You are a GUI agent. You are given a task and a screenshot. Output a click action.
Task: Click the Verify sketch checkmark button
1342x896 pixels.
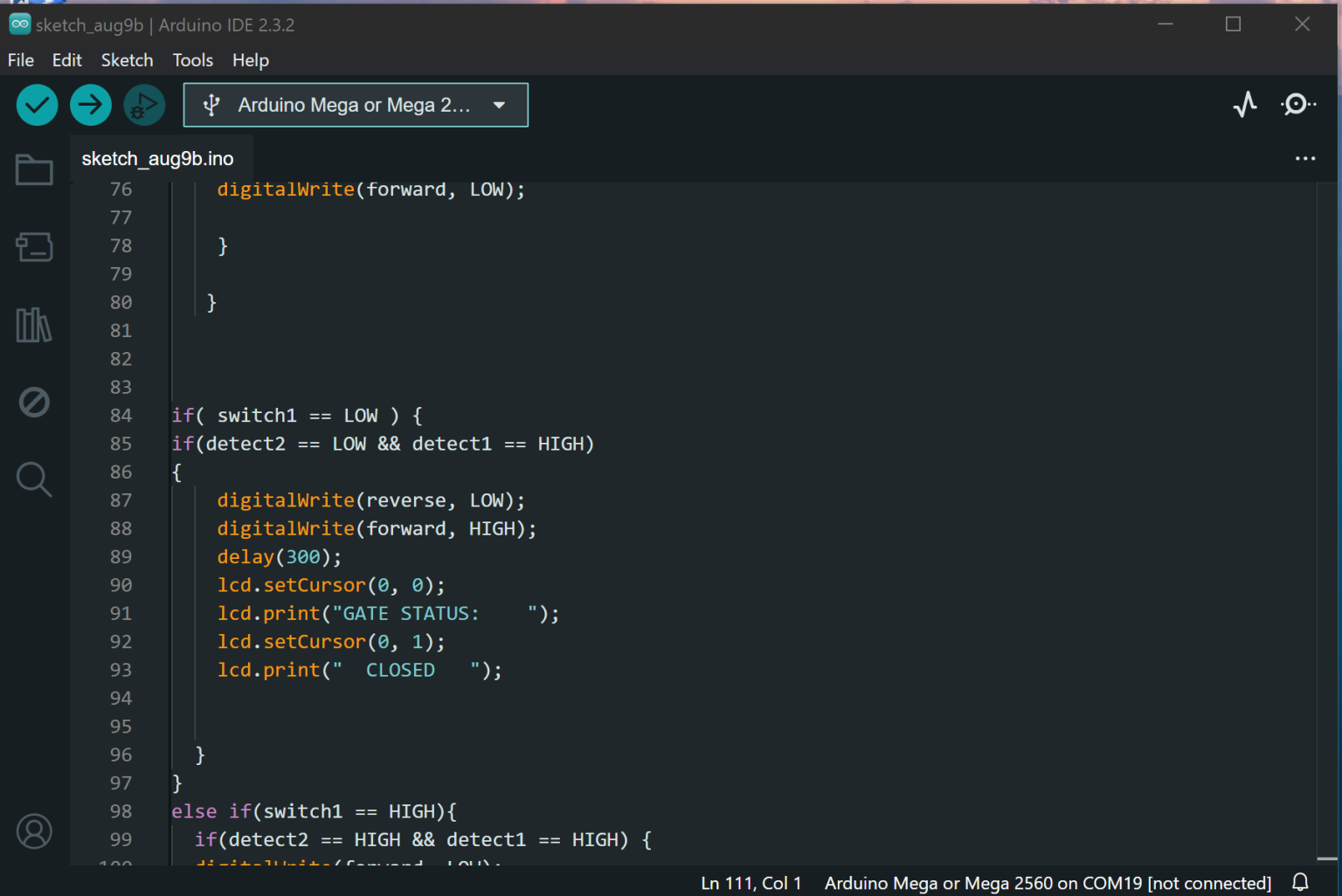coord(37,106)
